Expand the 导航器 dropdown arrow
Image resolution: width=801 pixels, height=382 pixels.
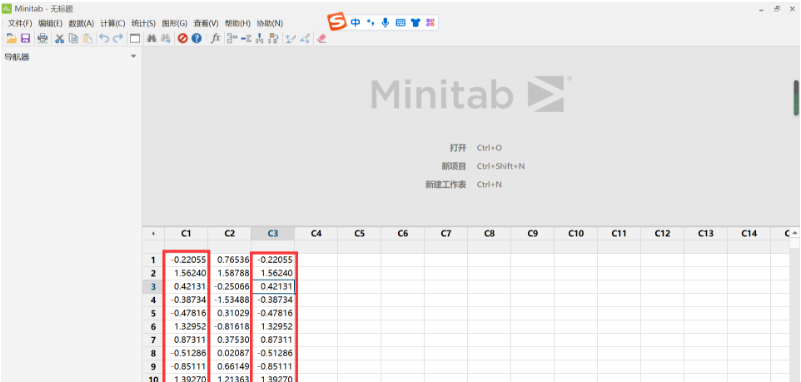coord(134,56)
